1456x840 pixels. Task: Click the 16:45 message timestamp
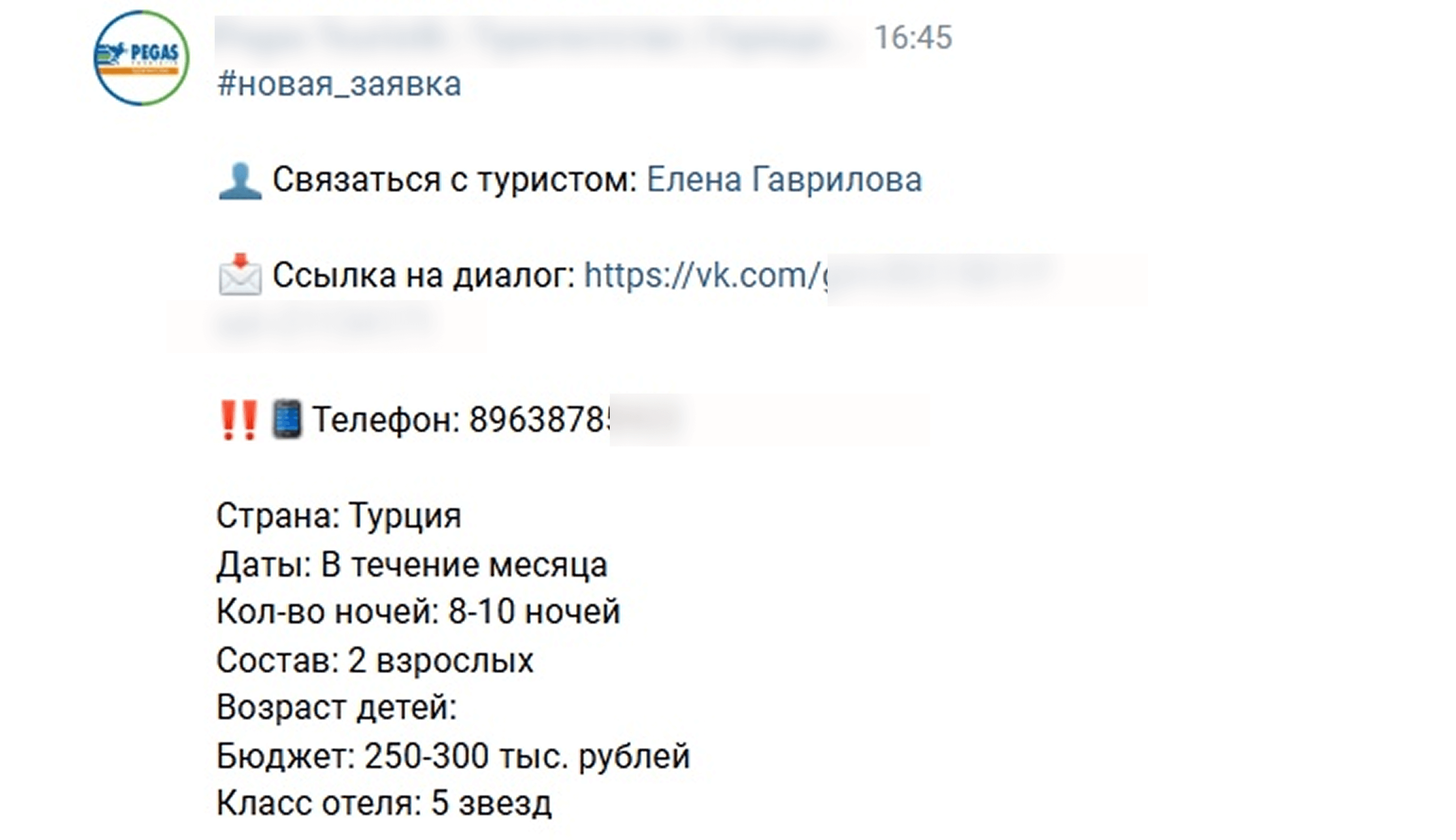tap(913, 38)
